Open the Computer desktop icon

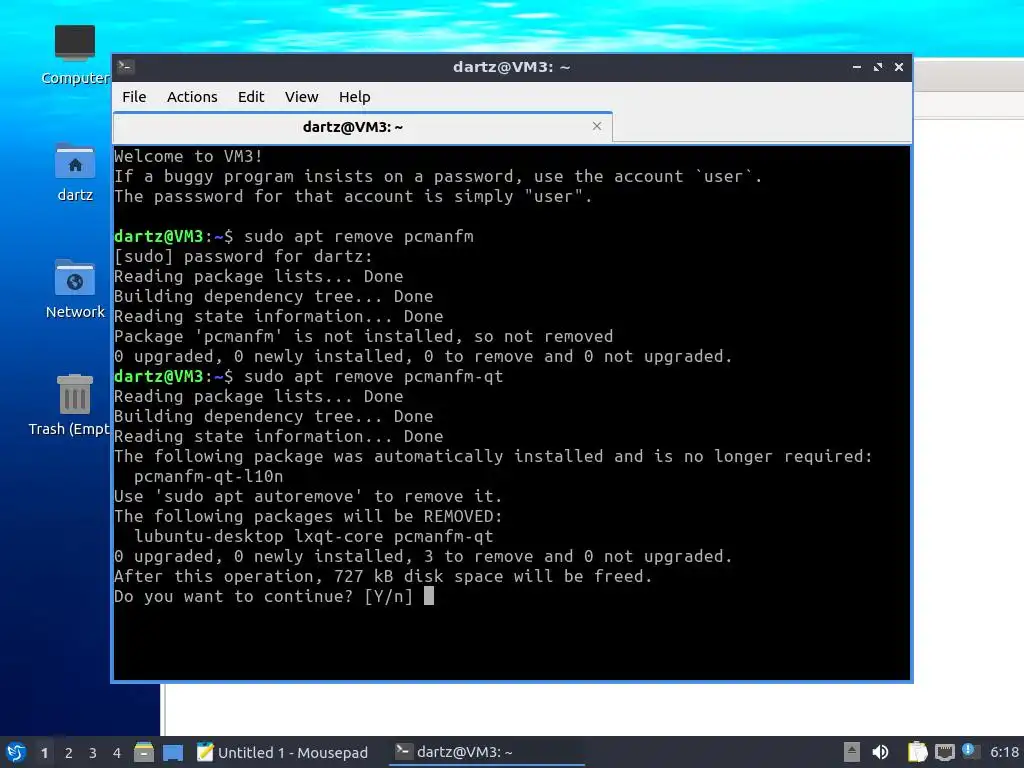[74, 55]
